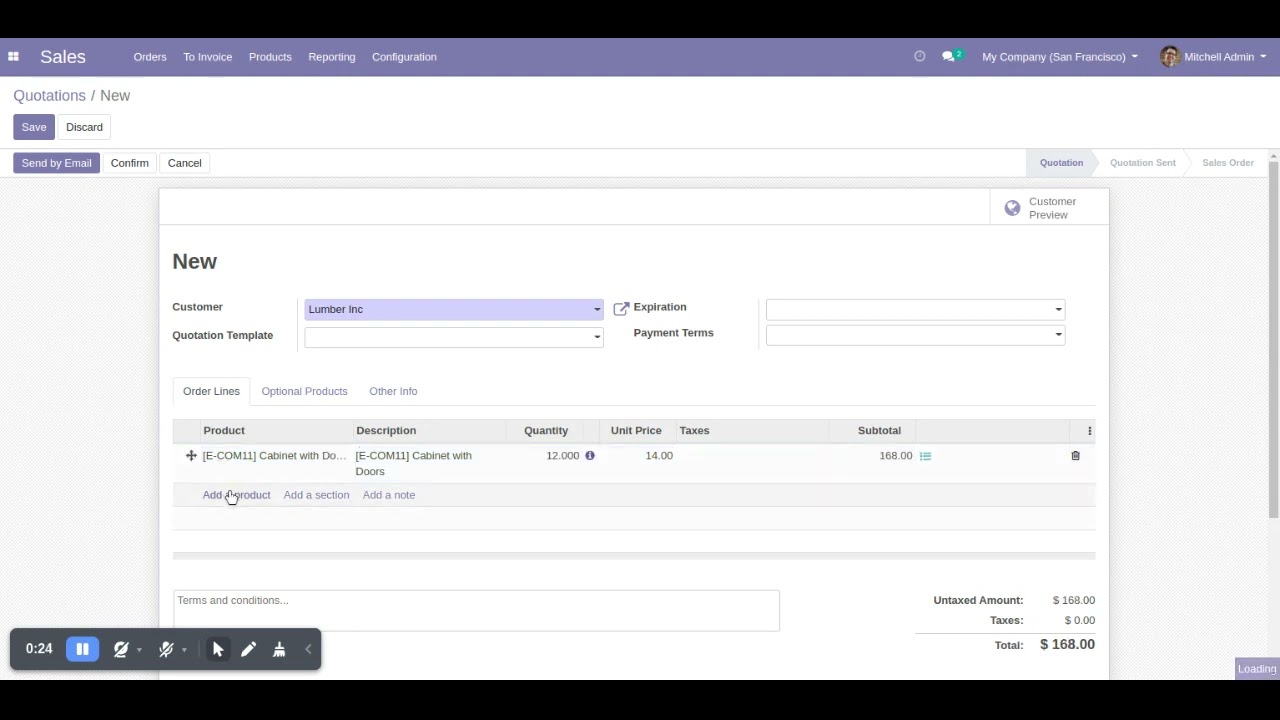Toggle the webcam off icon in recorder
Screen dimensions: 1280x720
pos(121,649)
